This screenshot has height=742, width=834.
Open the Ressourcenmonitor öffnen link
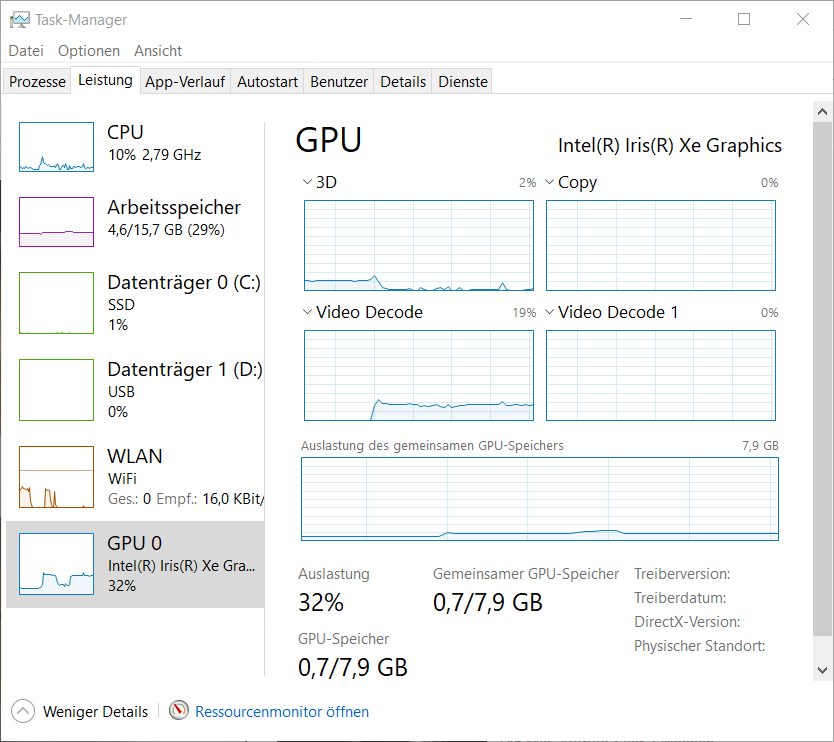[282, 712]
